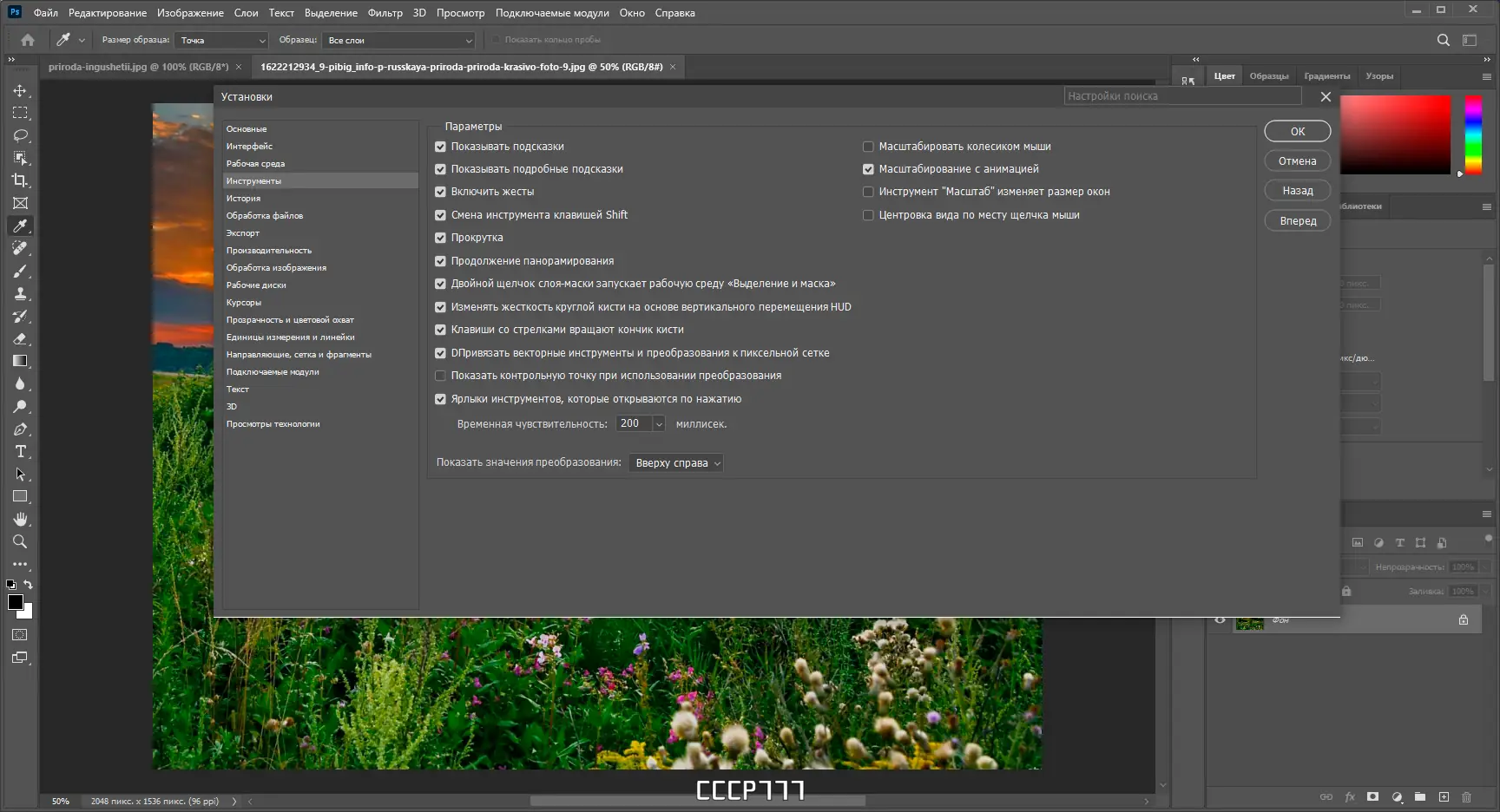1500x812 pixels.
Task: Select the Lasso tool
Action: point(20,135)
